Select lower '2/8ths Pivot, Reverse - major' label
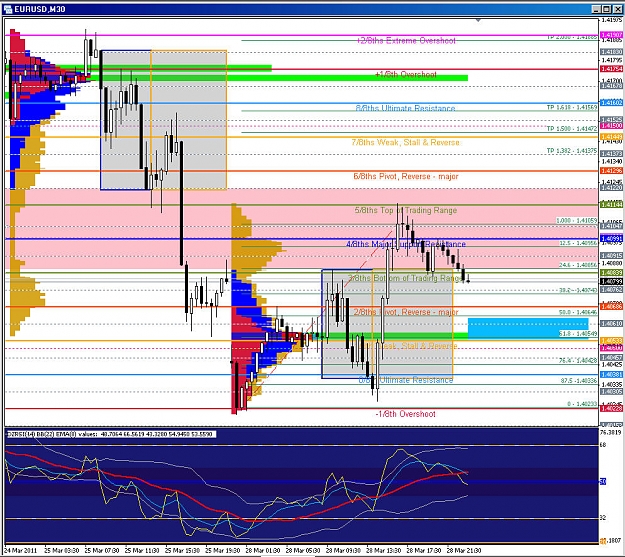625x557 pixels. click(406, 312)
